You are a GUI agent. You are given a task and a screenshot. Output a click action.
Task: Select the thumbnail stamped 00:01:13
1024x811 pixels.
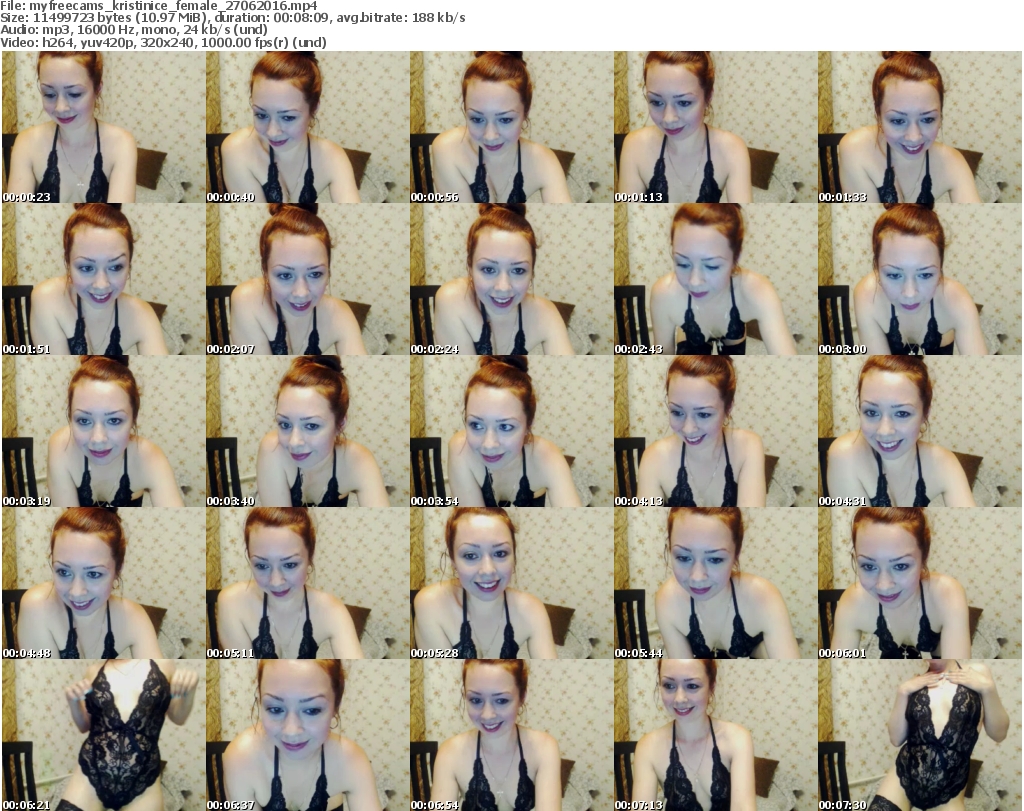(715, 127)
